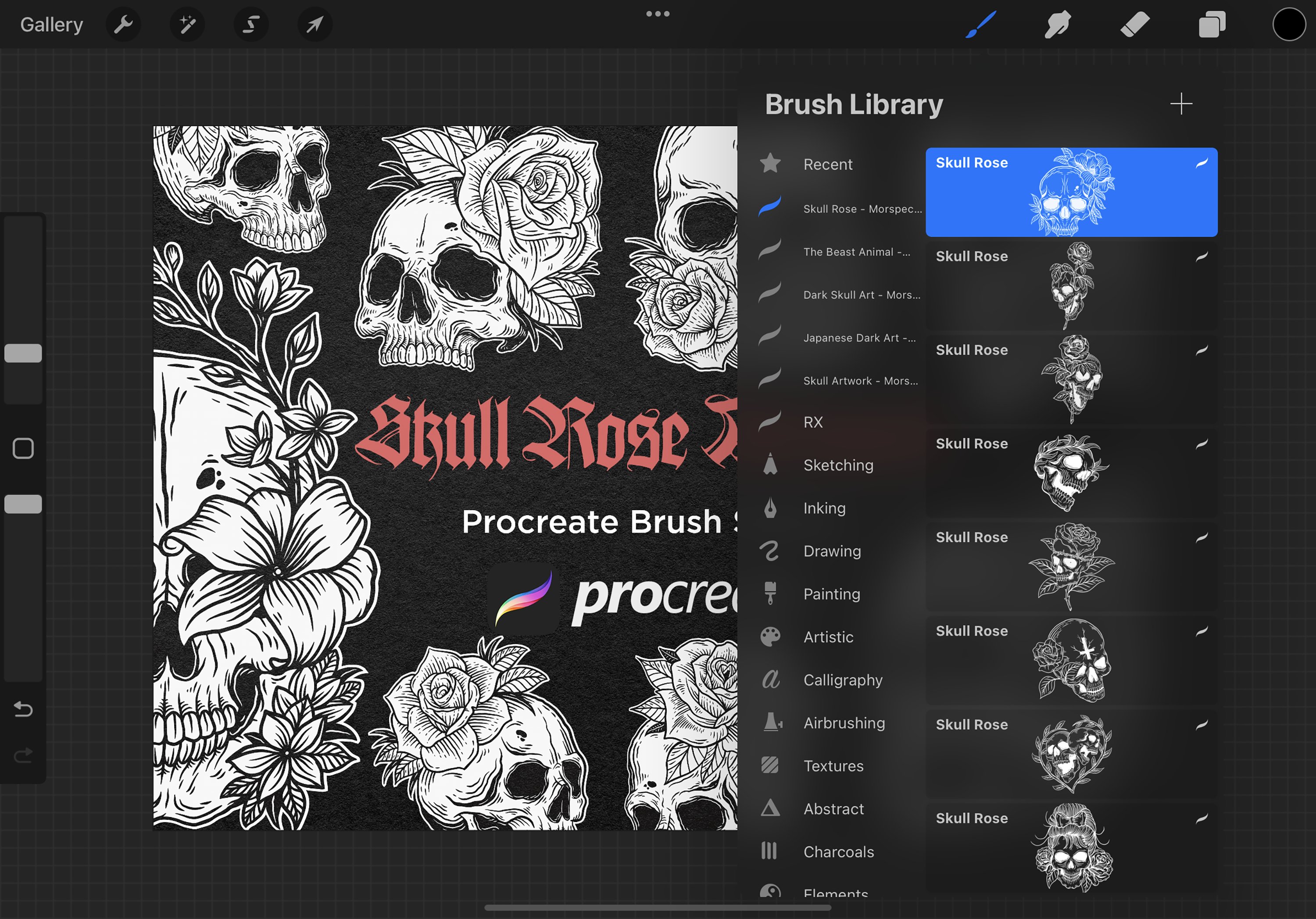Open the Textures brush category
The height and width of the screenshot is (919, 1316).
coord(833,766)
